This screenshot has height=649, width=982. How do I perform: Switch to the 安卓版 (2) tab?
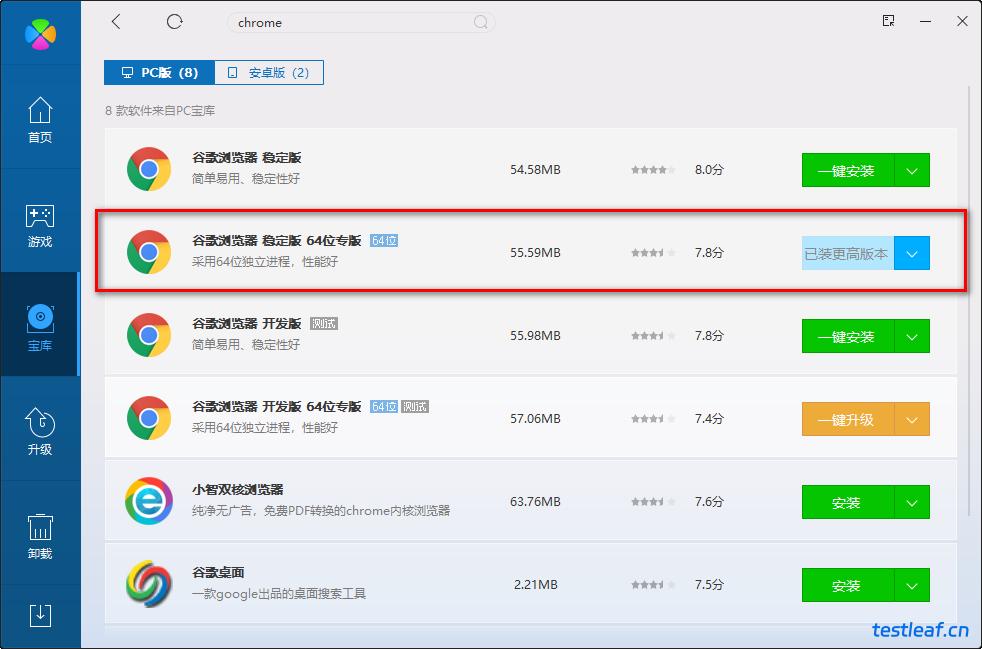pyautogui.click(x=268, y=73)
